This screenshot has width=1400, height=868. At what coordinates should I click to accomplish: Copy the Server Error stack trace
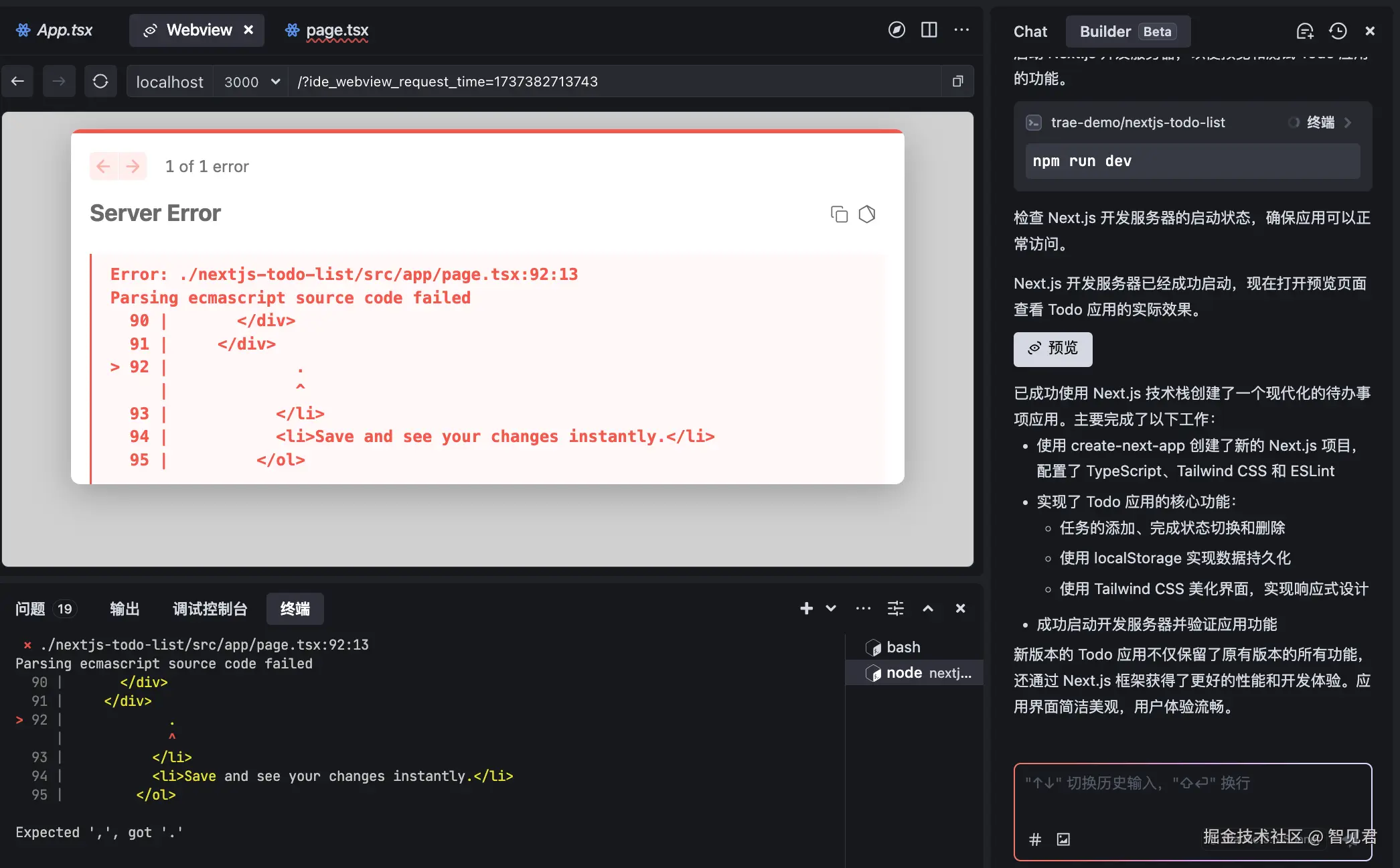pyautogui.click(x=839, y=214)
